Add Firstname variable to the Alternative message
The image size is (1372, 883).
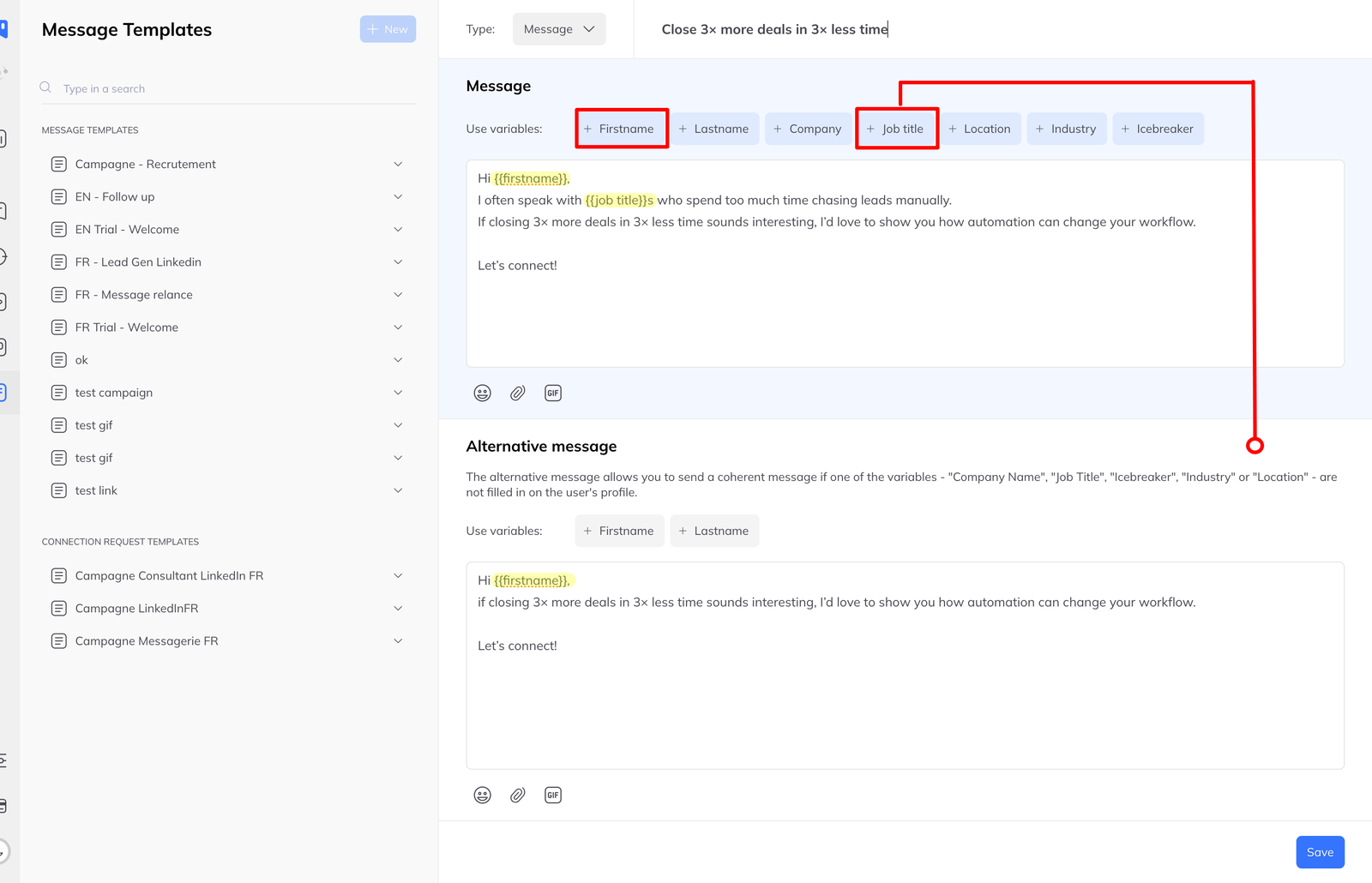619,531
